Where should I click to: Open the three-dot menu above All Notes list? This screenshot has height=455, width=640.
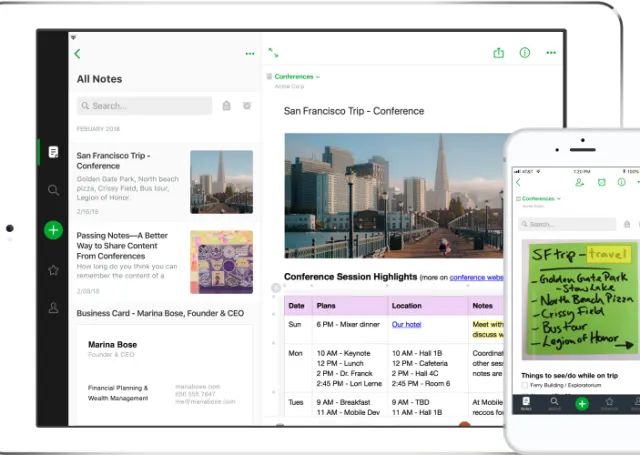(x=250, y=54)
